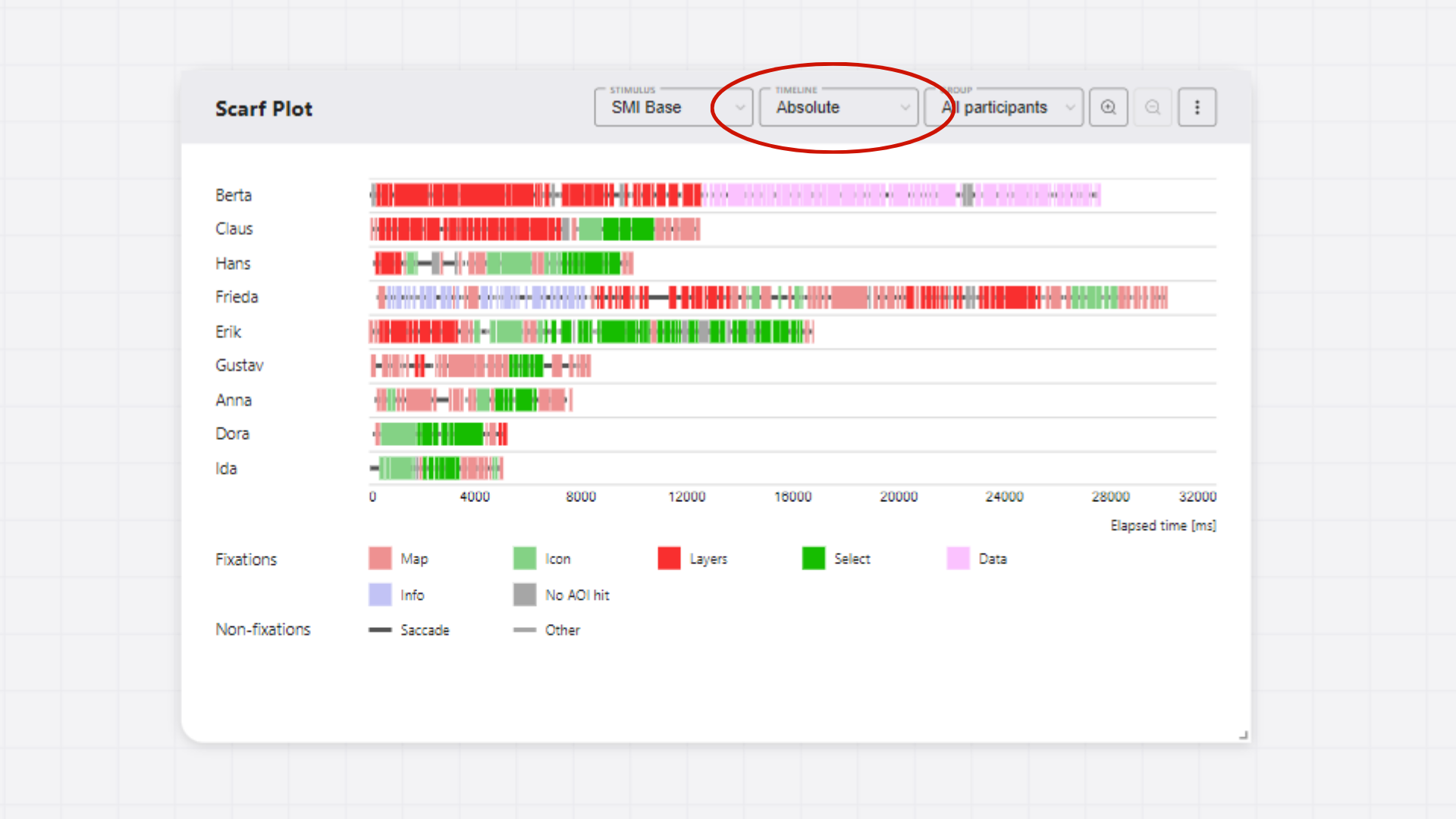Click the Map legend color swatch
Image resolution: width=1456 pixels, height=819 pixels.
tap(380, 559)
